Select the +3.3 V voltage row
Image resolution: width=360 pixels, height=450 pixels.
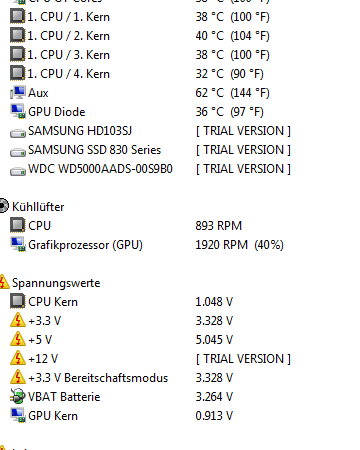(x=122, y=320)
